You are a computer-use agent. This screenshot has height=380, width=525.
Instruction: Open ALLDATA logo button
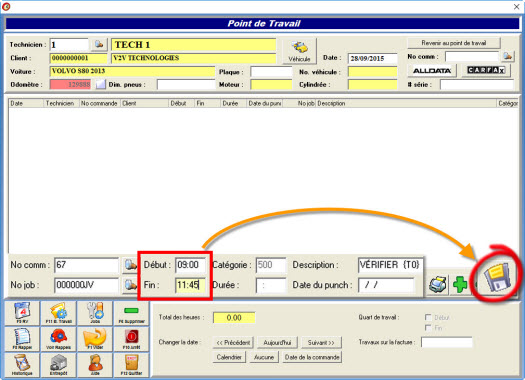coord(432,71)
